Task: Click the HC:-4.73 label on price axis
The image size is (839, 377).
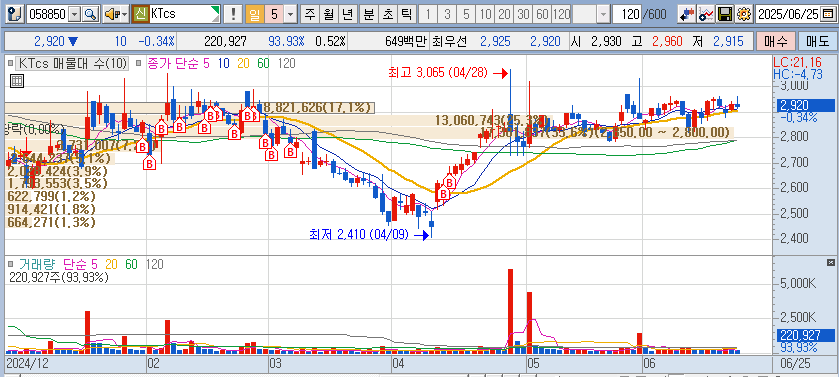Action: point(798,74)
